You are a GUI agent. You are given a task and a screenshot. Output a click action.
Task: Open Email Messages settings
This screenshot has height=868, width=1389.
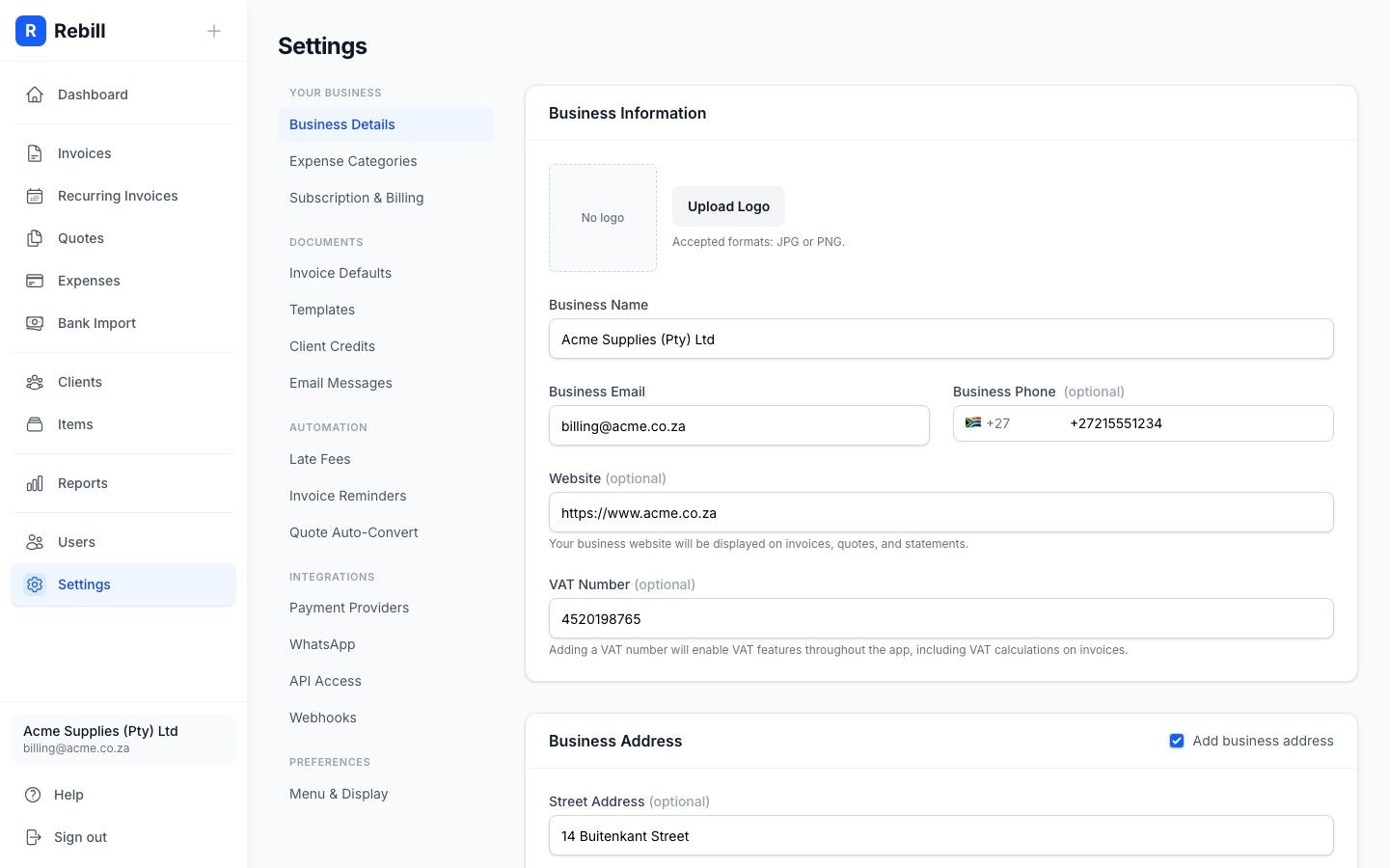pos(386,383)
